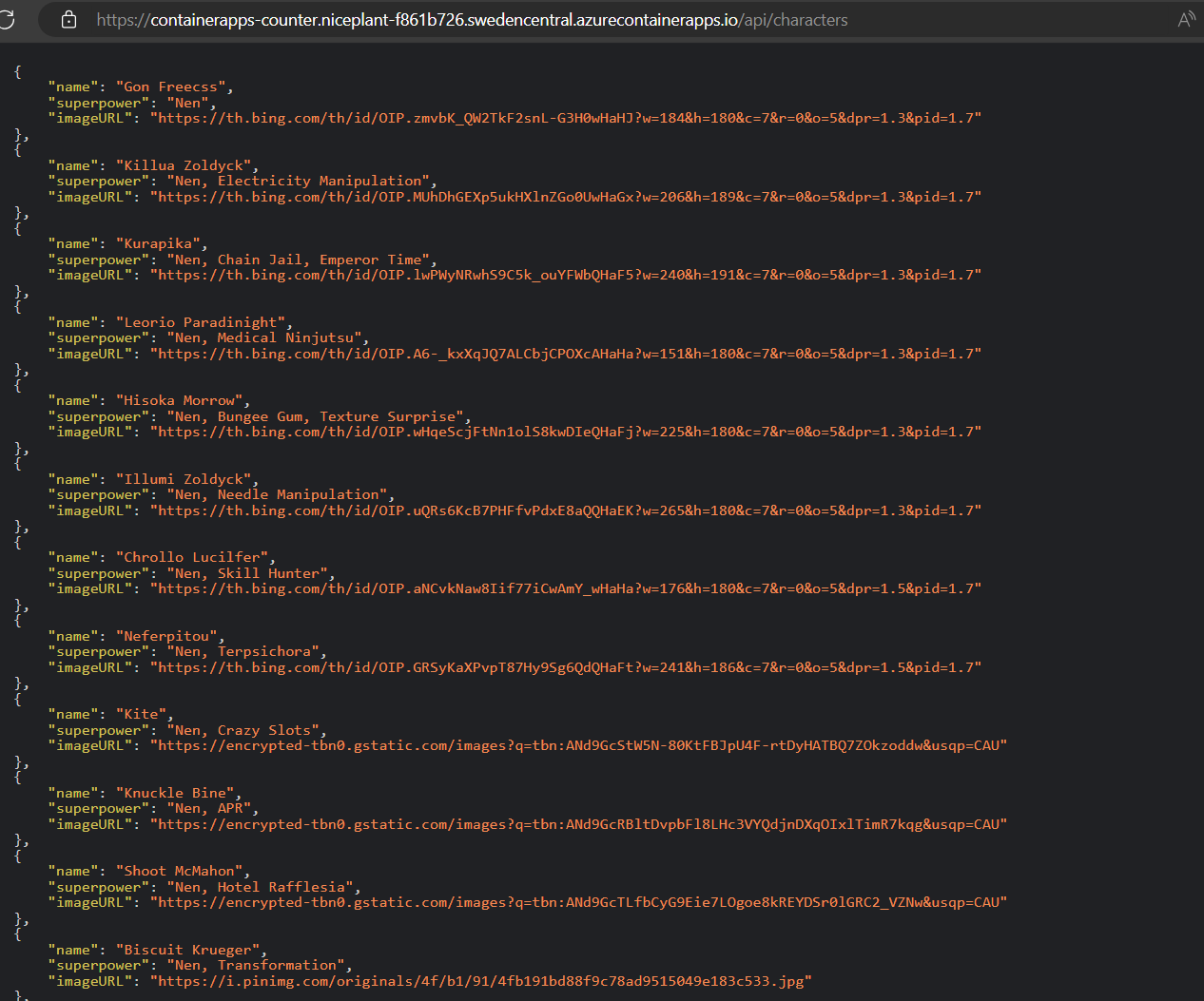This screenshot has width=1204, height=1001.
Task: Click "Nen, Crazy Slots" value
Action: (x=243, y=730)
